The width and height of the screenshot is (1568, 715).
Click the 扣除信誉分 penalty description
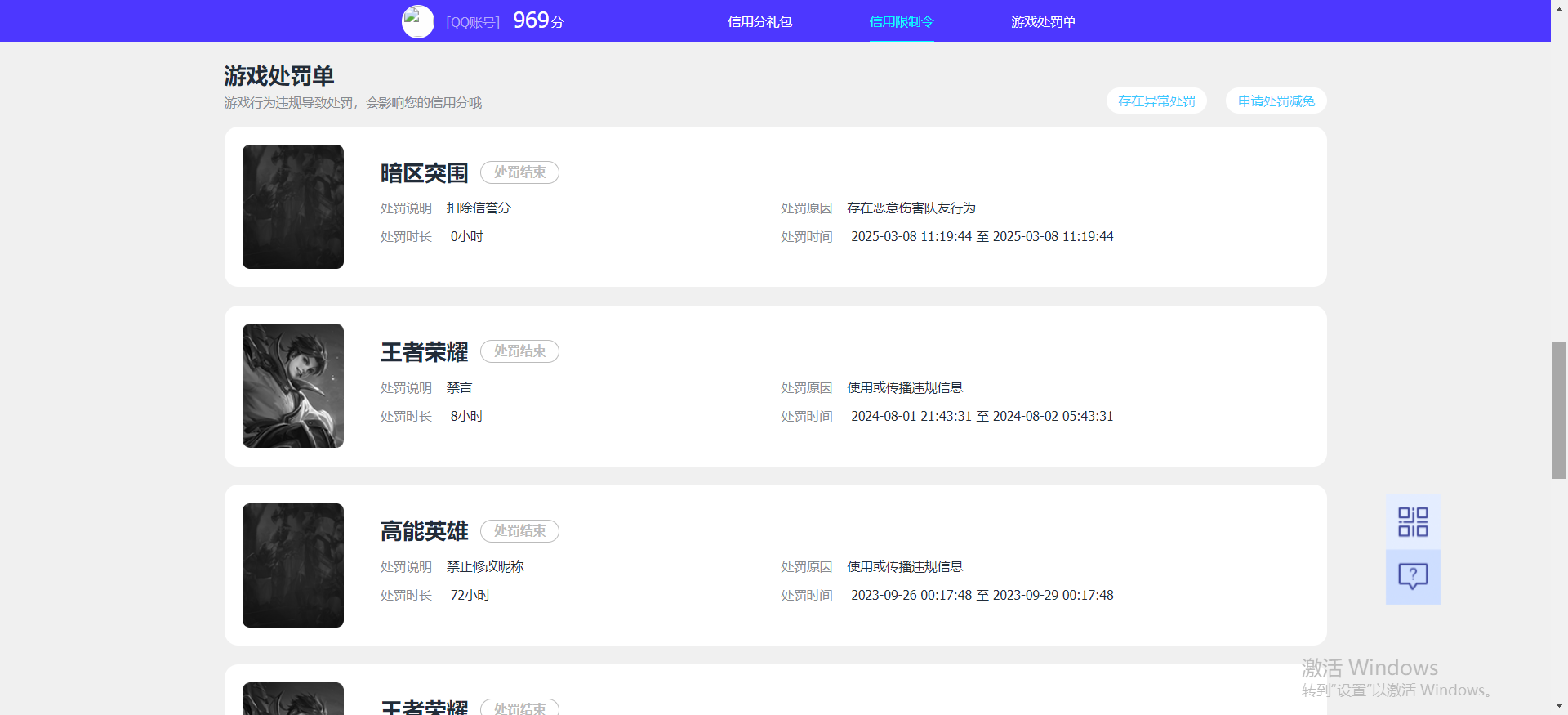(x=479, y=208)
